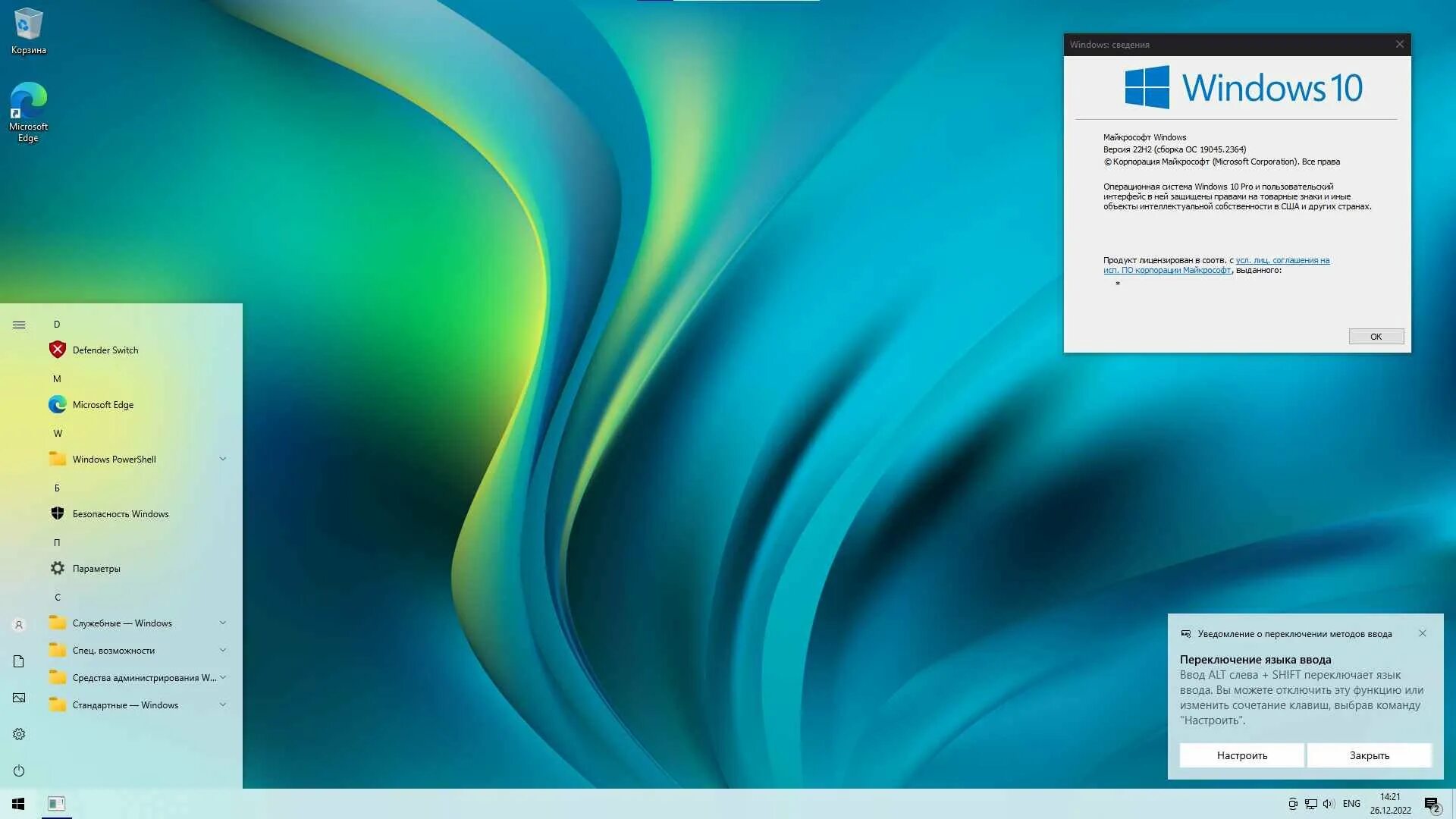Open the Power icon in Start sidebar
Image resolution: width=1456 pixels, height=819 pixels.
(19, 770)
